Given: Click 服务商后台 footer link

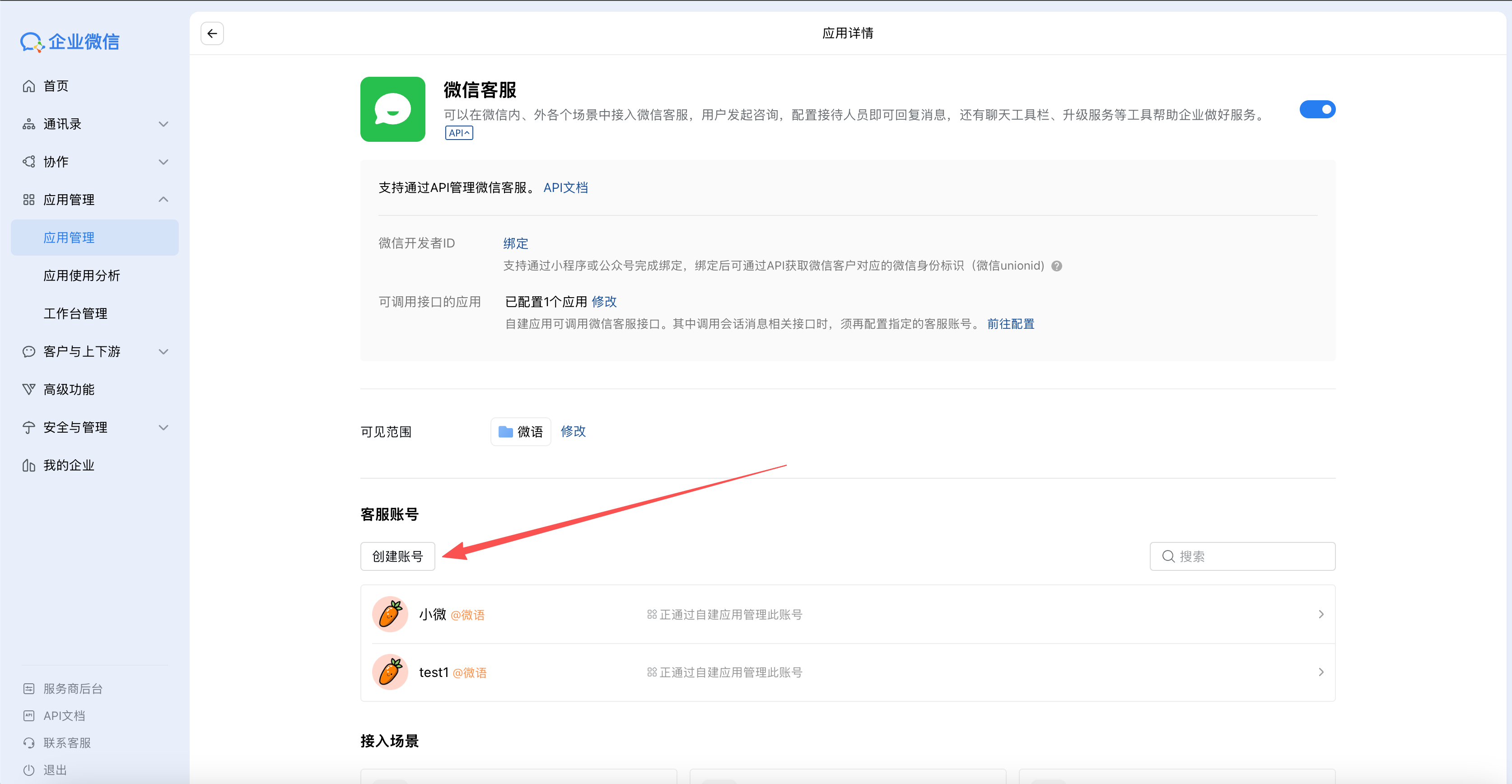Looking at the screenshot, I should (73, 688).
